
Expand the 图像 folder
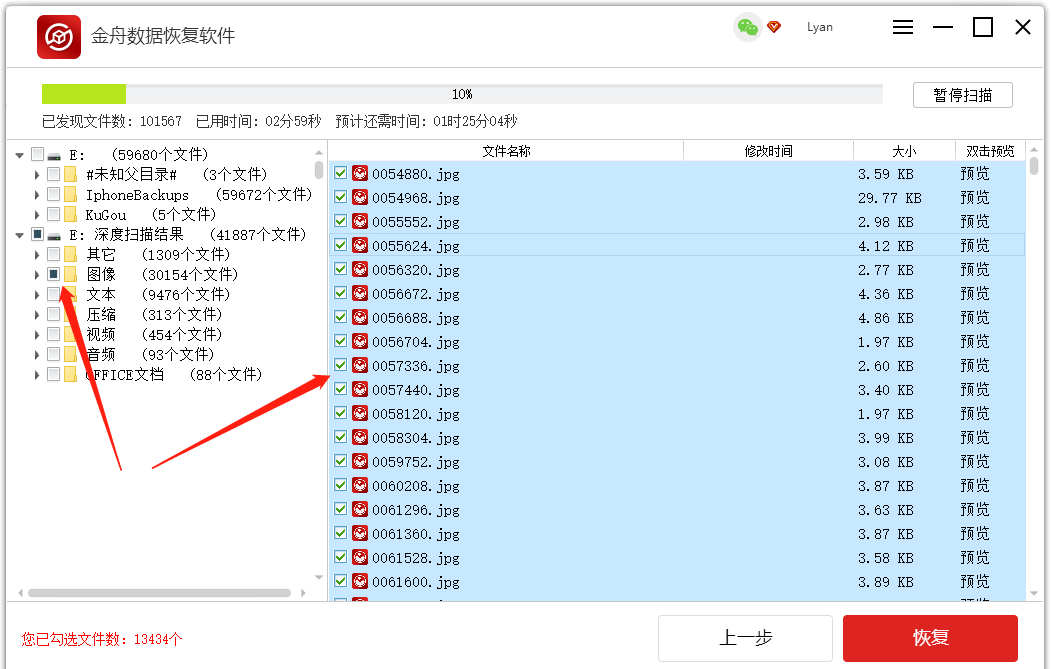coord(37,275)
